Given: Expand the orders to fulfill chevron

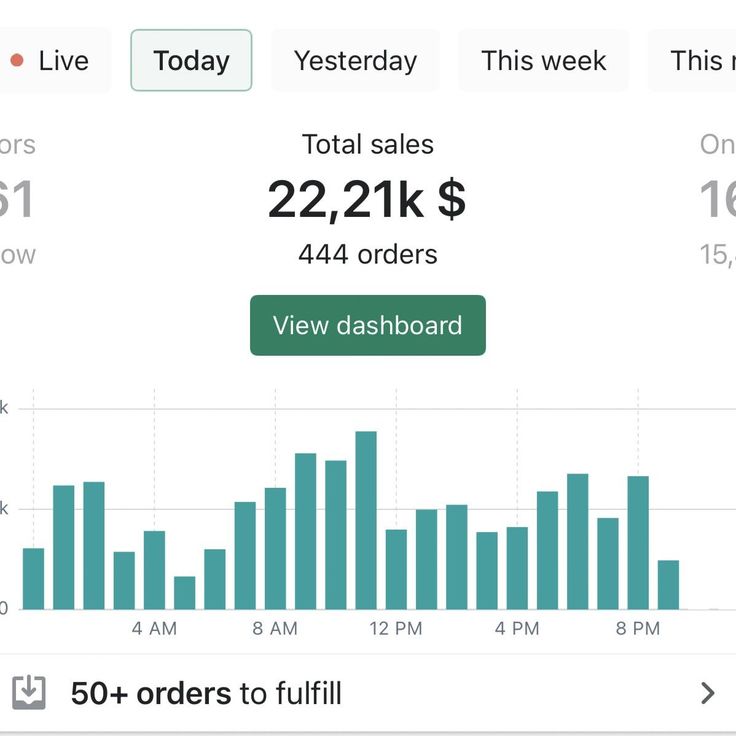Looking at the screenshot, I should (707, 693).
